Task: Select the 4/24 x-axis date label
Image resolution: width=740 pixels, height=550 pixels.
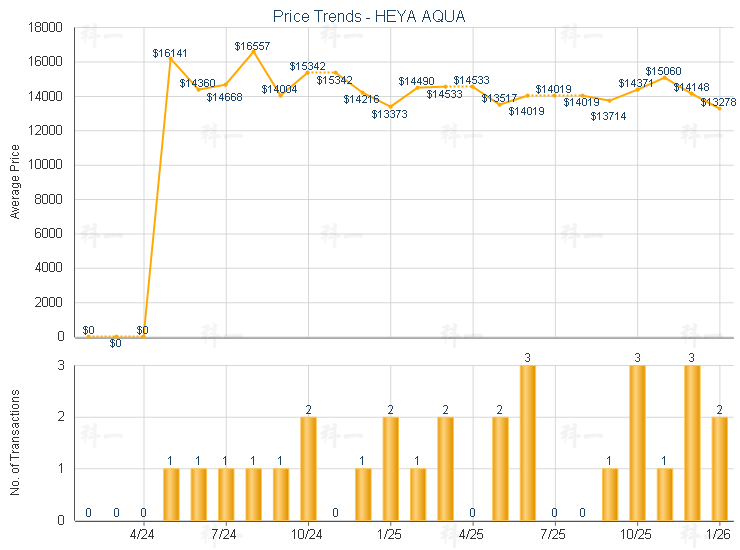Action: [143, 536]
